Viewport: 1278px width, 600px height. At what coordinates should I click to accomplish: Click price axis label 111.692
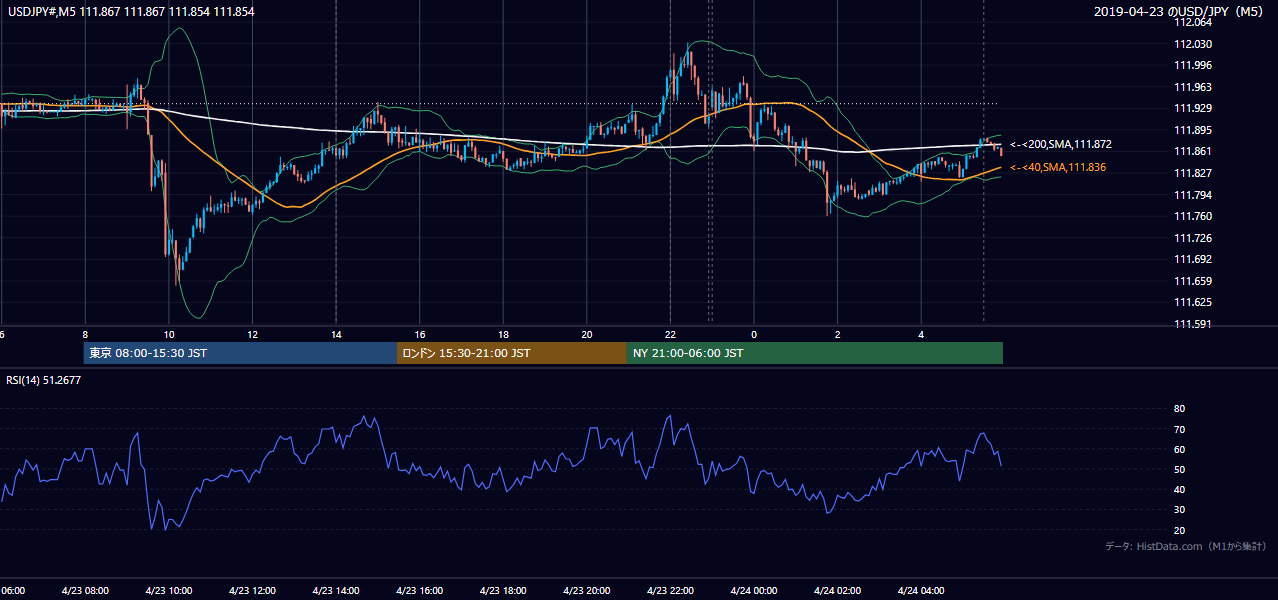click(x=1193, y=259)
